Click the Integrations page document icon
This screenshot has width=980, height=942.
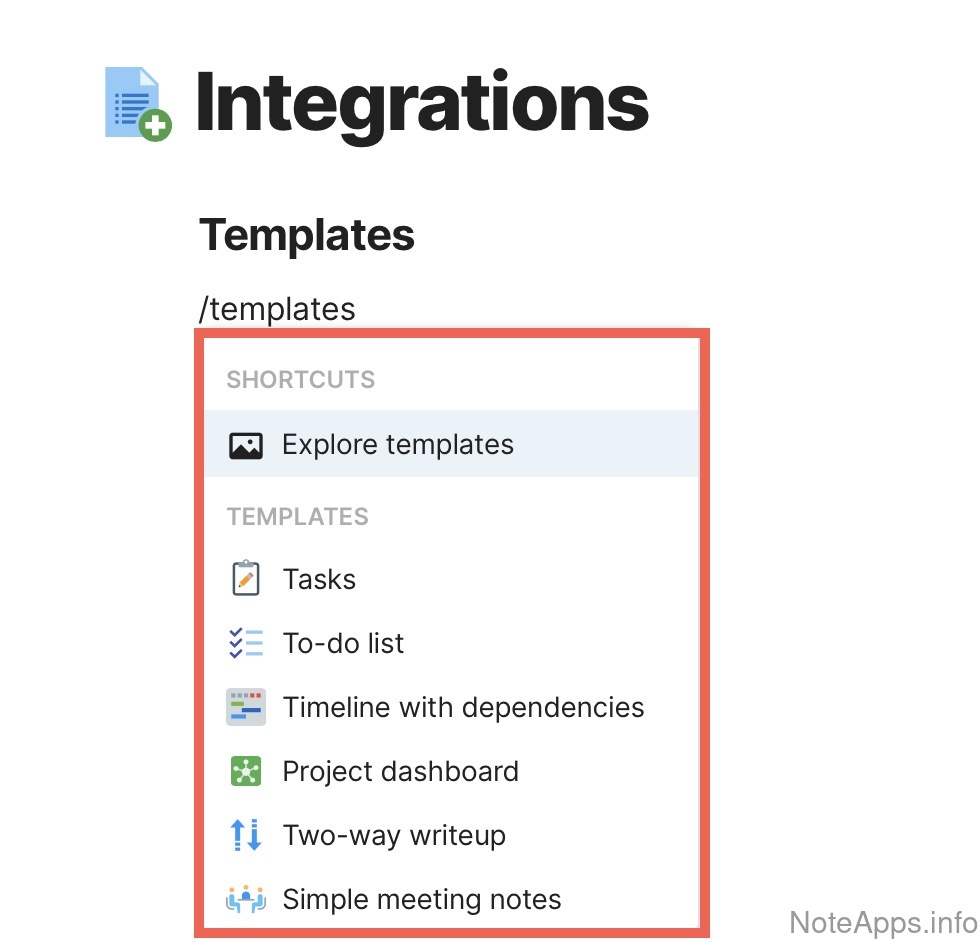[137, 103]
